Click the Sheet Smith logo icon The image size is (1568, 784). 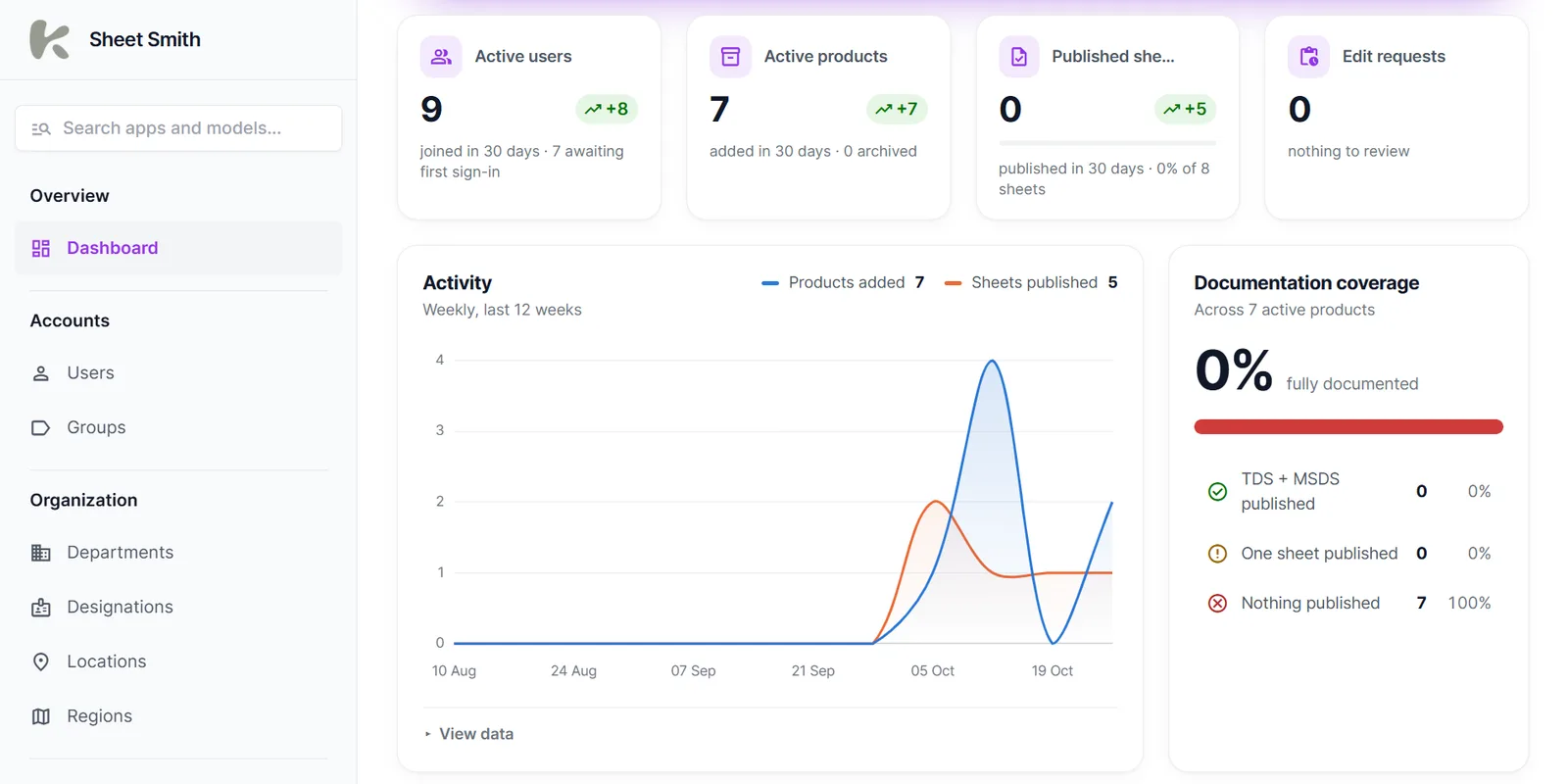(x=49, y=39)
